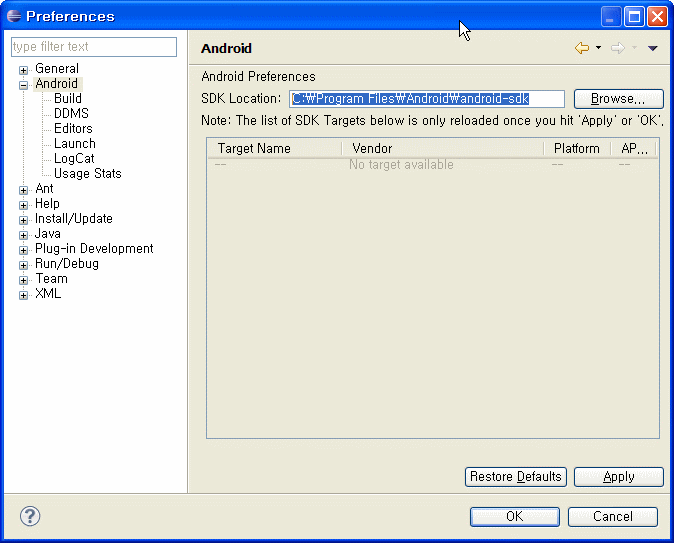
Task: Expand the Ant tree node
Action: [x=23, y=190]
